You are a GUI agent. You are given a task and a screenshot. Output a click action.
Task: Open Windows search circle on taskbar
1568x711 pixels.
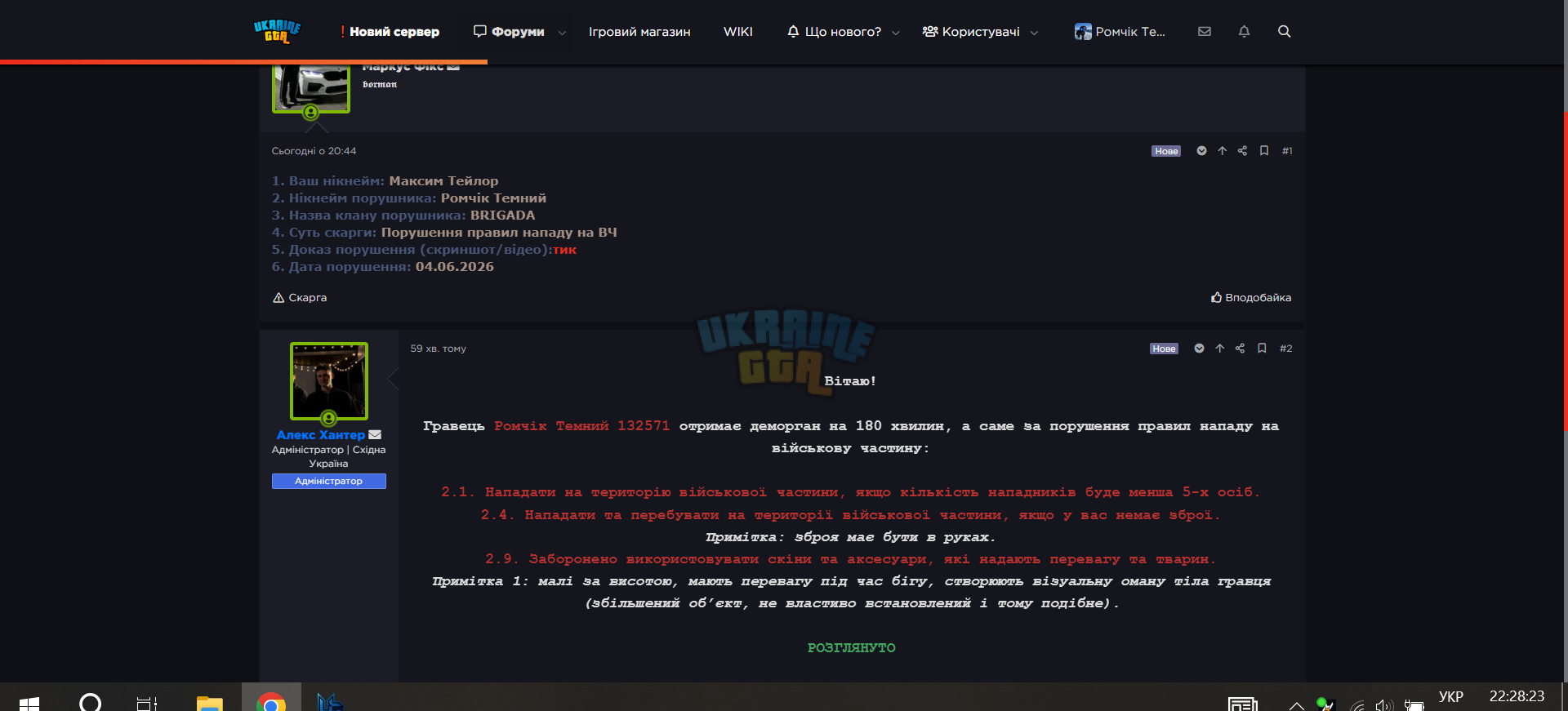coord(91,702)
